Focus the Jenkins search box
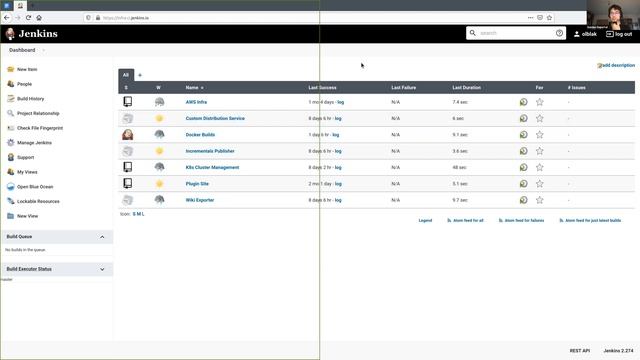The image size is (640, 360). coord(516,33)
